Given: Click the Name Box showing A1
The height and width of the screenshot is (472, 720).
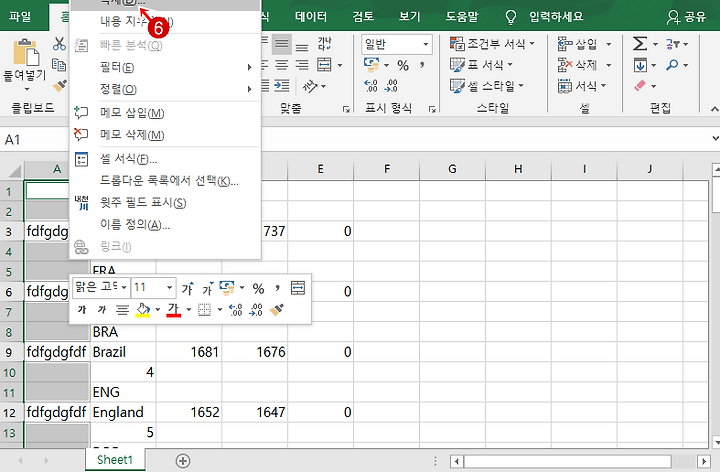Looking at the screenshot, I should [x=35, y=139].
